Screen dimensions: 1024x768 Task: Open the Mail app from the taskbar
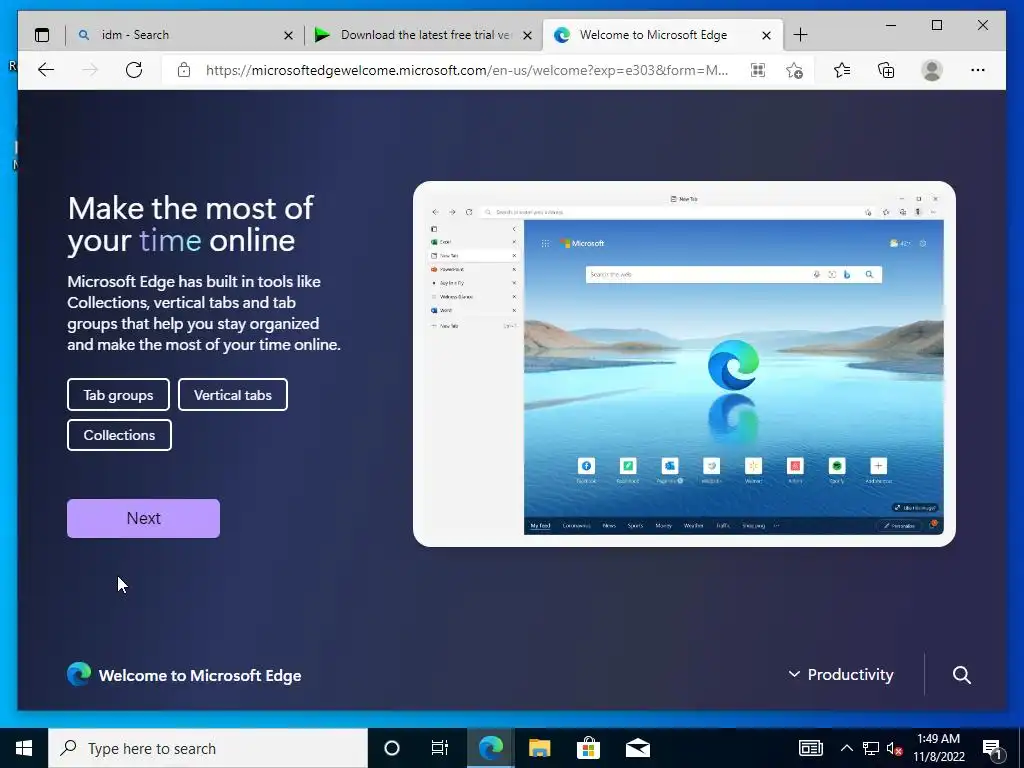point(637,748)
